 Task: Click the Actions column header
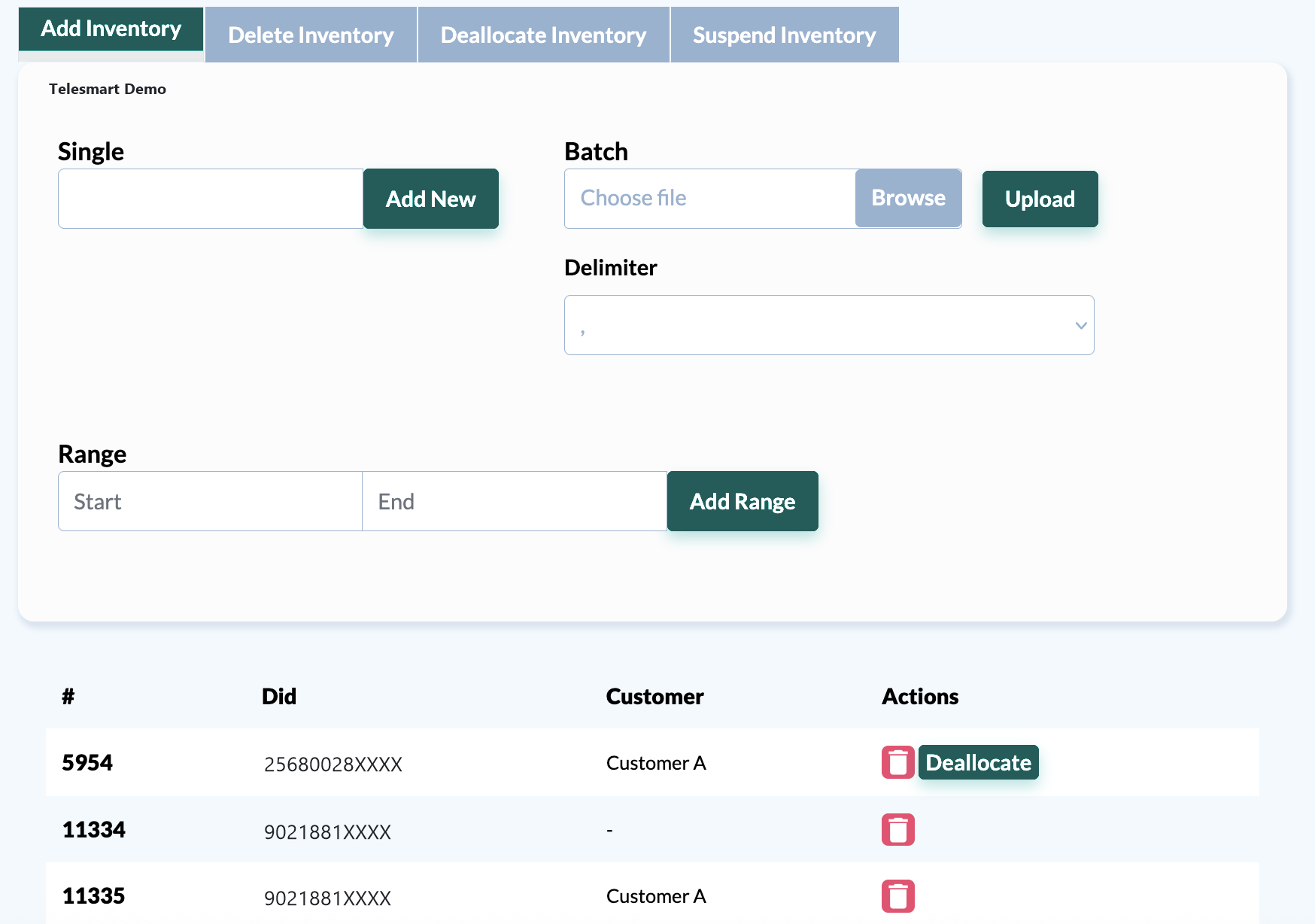point(920,696)
